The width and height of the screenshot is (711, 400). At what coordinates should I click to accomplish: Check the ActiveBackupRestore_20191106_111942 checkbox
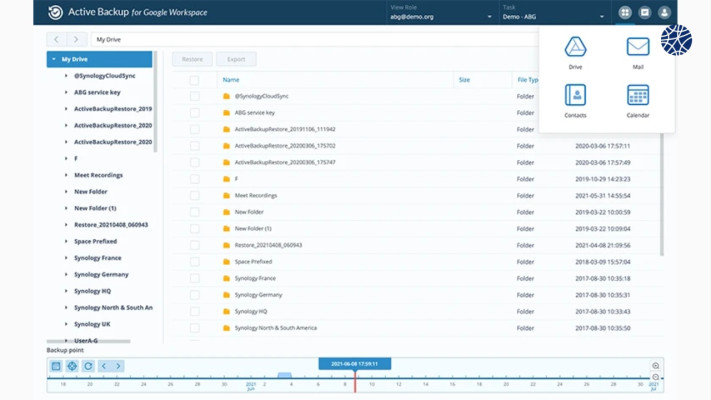[195, 129]
